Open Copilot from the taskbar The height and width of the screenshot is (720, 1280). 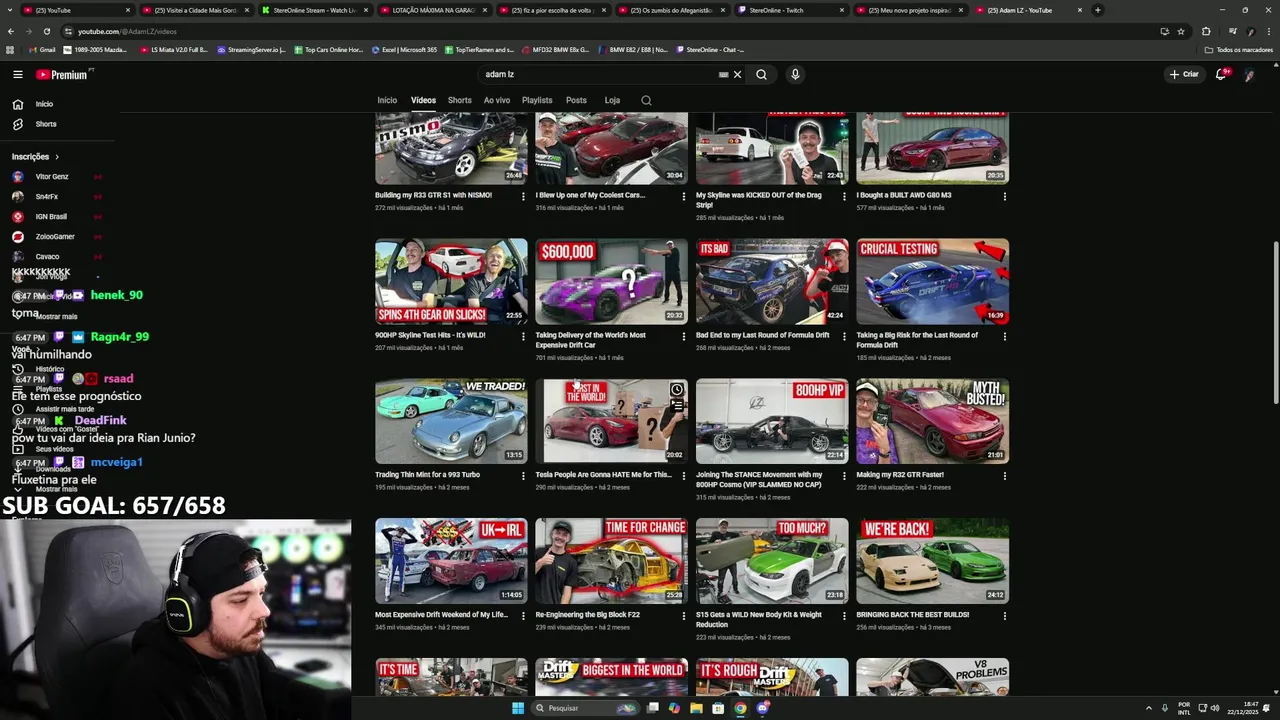(674, 708)
